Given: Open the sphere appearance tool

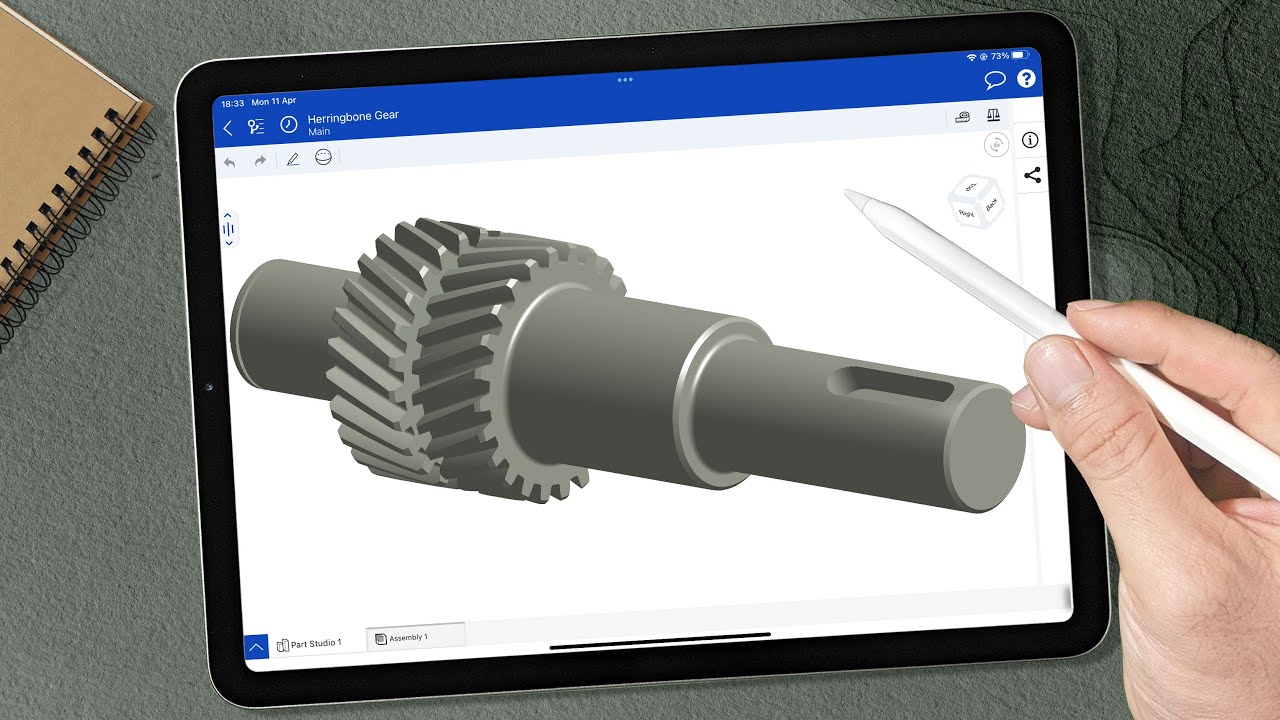Looking at the screenshot, I should click(323, 157).
